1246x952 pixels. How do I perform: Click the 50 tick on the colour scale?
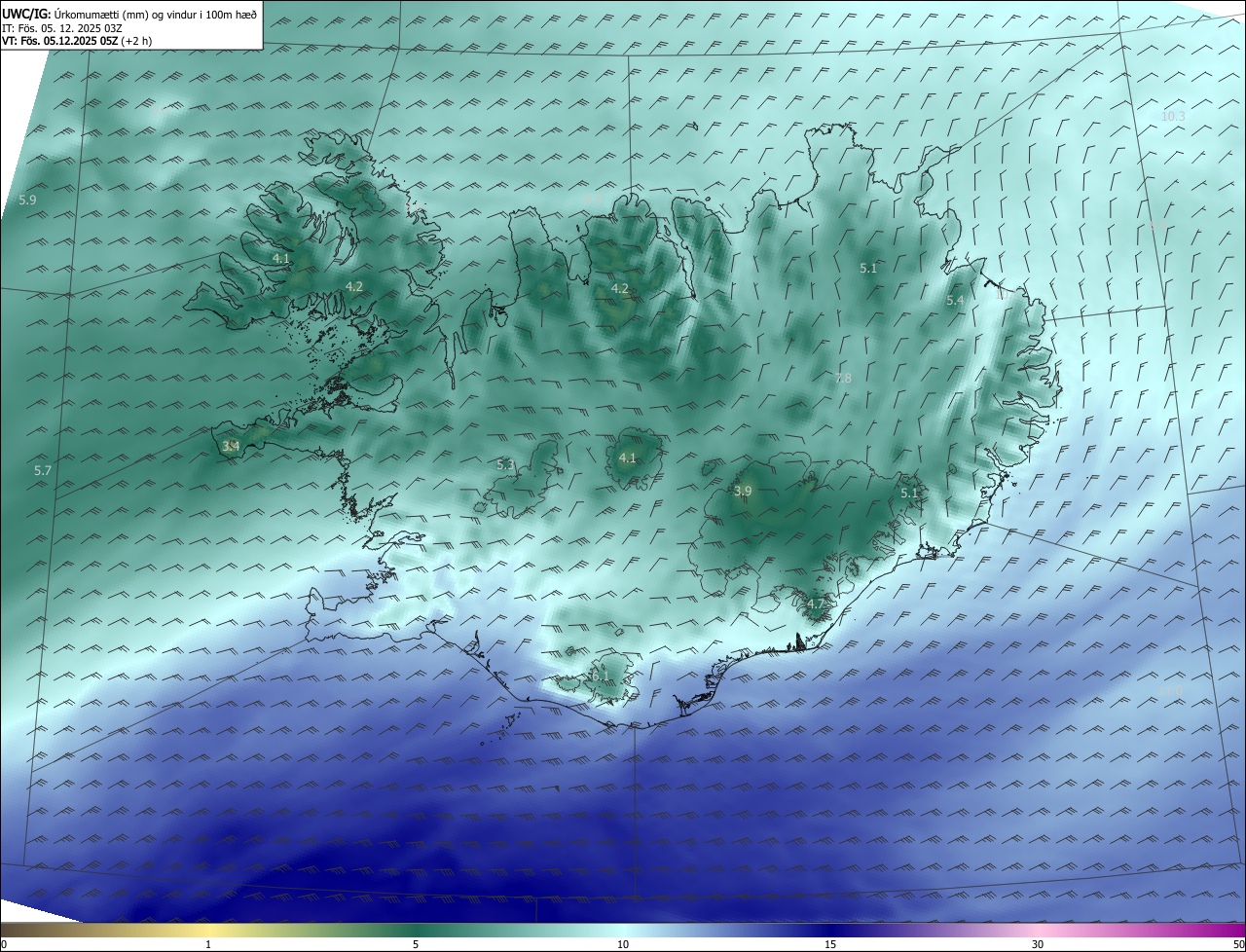[x=1237, y=944]
